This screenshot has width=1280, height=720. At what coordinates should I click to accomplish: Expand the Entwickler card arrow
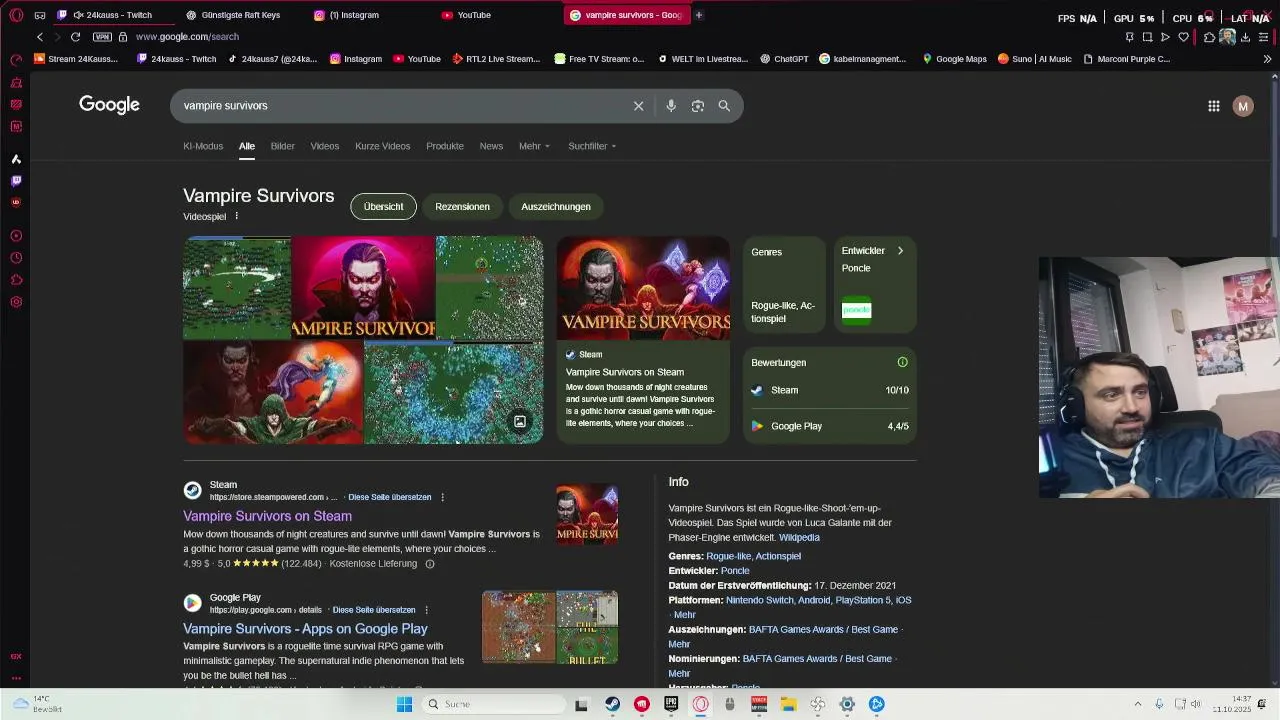point(900,251)
